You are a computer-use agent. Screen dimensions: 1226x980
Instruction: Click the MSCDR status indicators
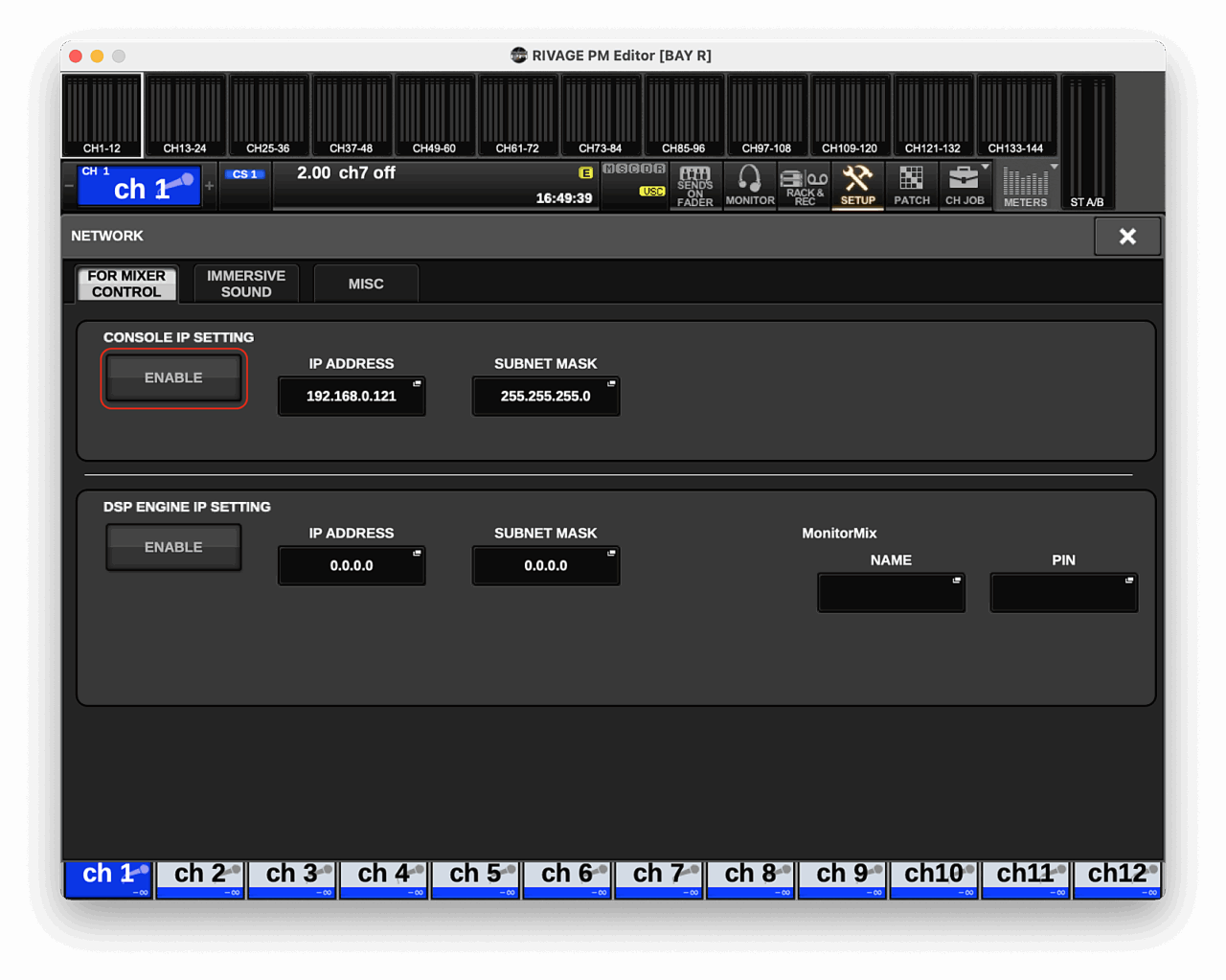pos(633,169)
